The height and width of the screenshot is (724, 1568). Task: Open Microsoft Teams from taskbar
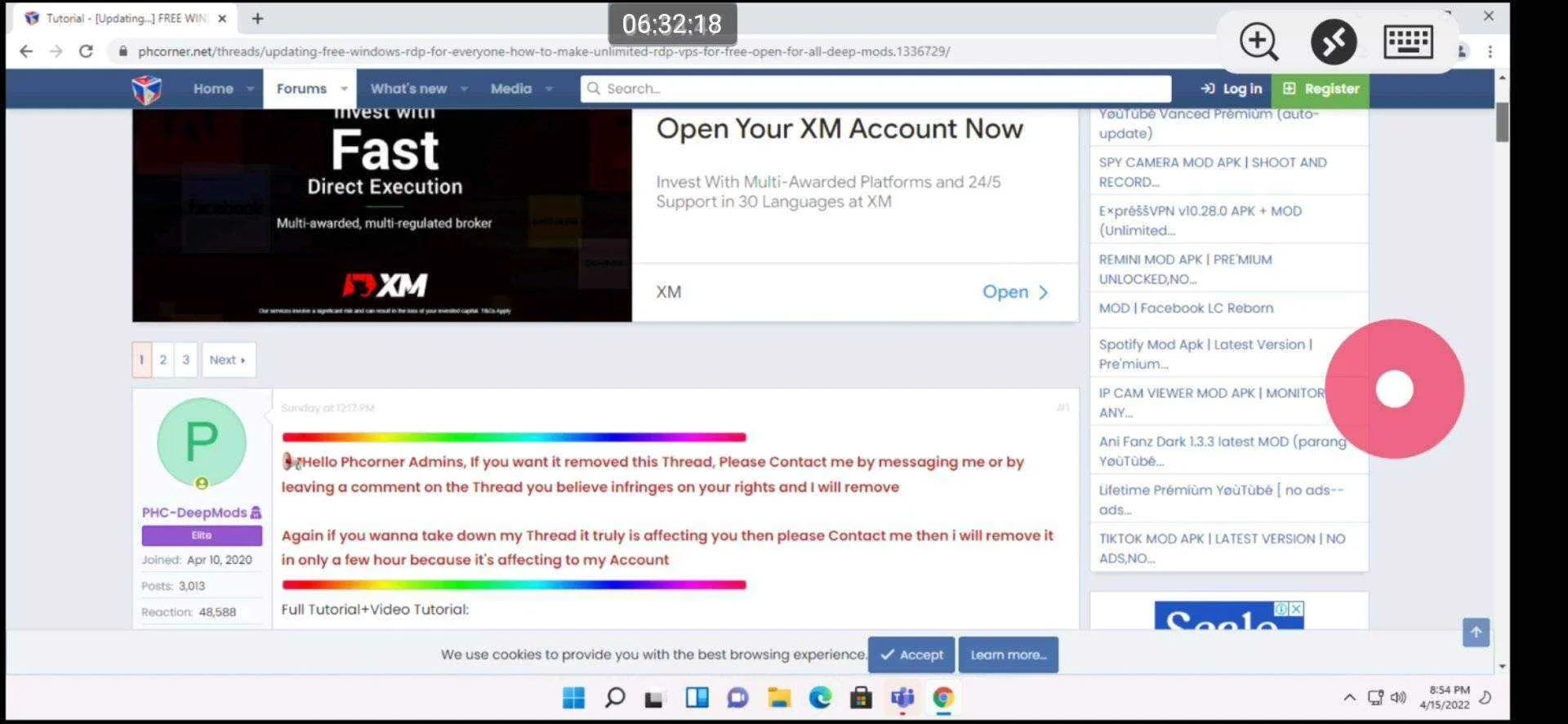[902, 698]
